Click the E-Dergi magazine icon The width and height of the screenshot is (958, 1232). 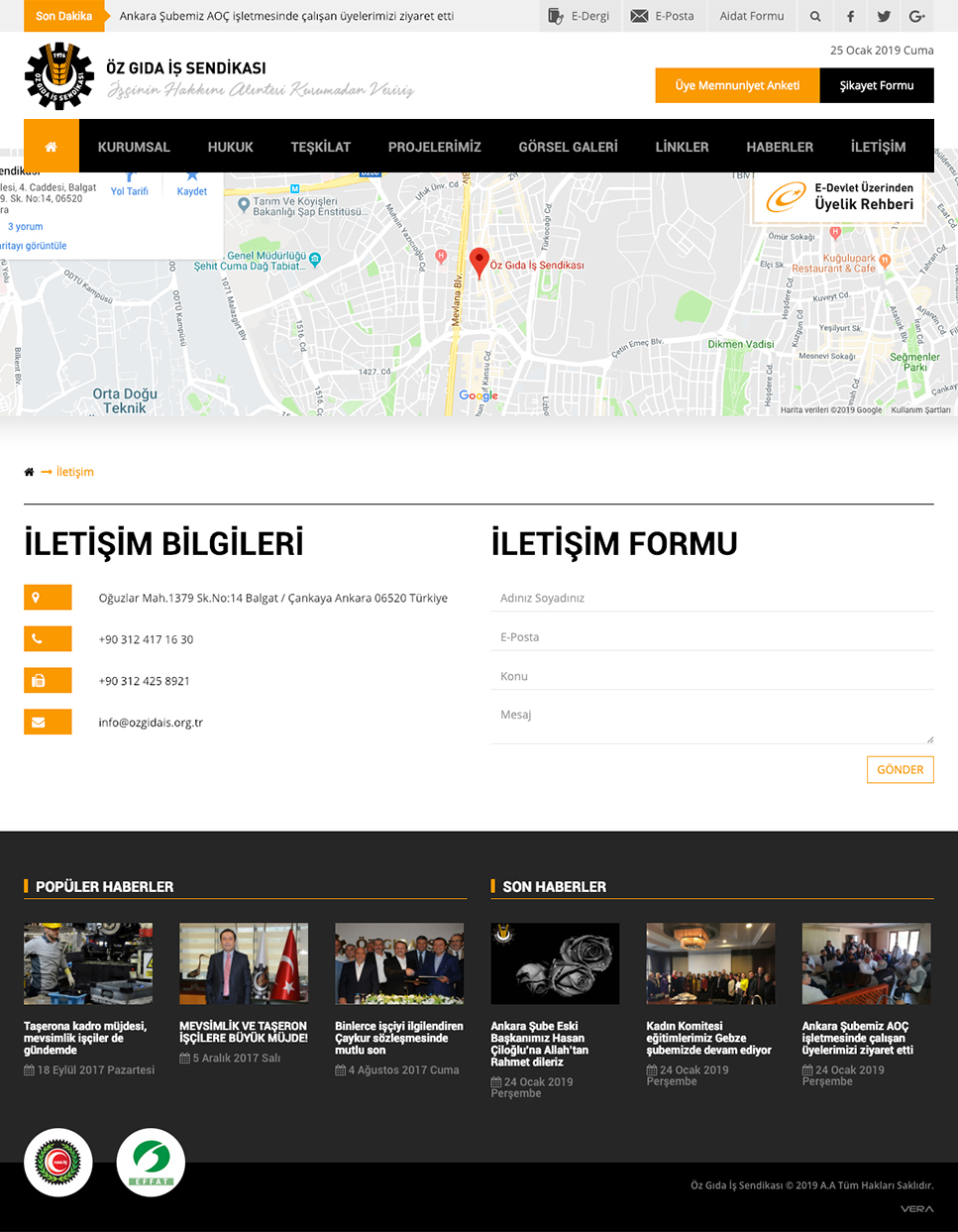pyautogui.click(x=556, y=16)
